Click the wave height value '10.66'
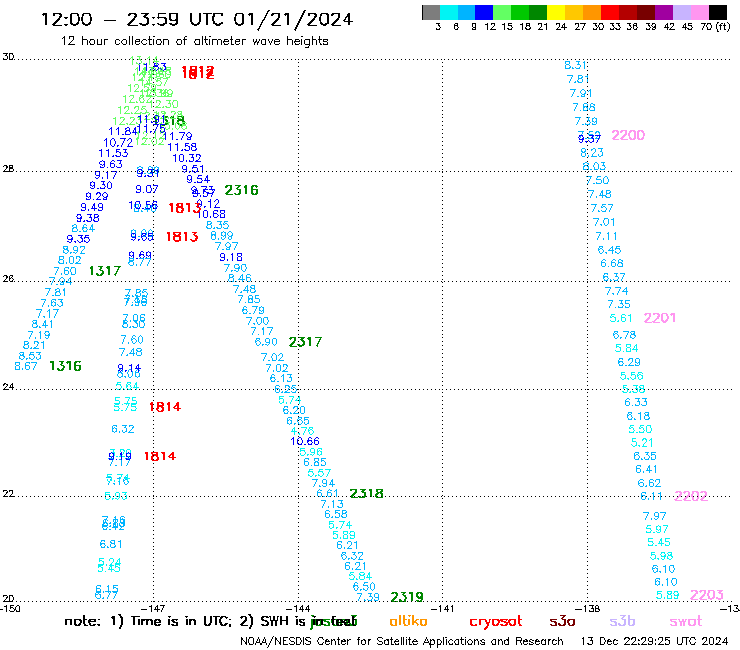 point(305,441)
